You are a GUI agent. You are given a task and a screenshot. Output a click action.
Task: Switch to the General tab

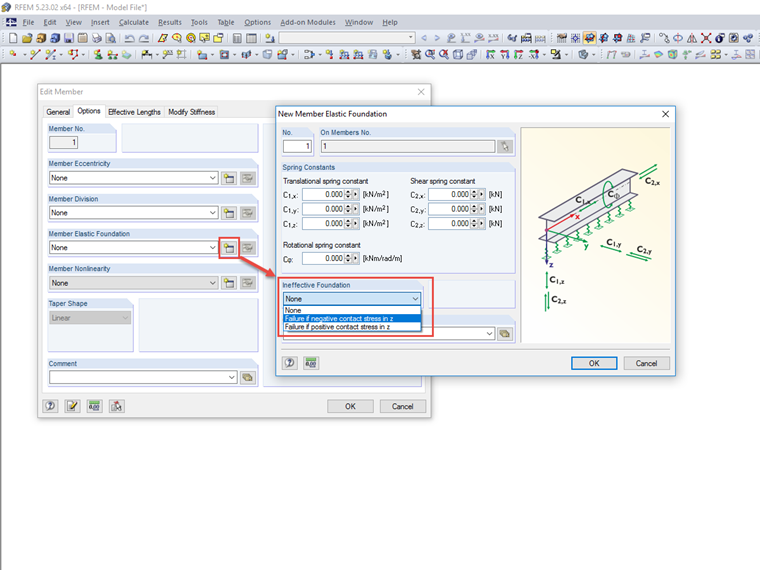coord(58,112)
